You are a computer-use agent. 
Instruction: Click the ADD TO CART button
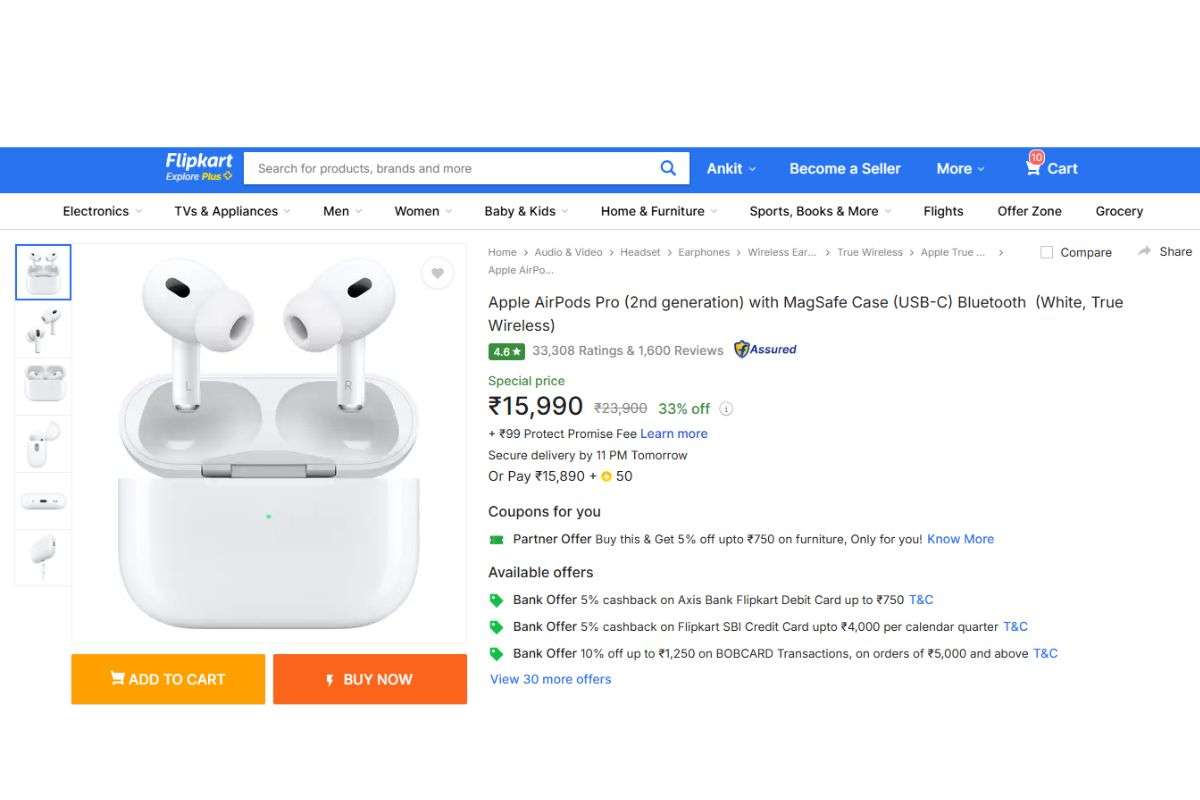[x=167, y=679]
